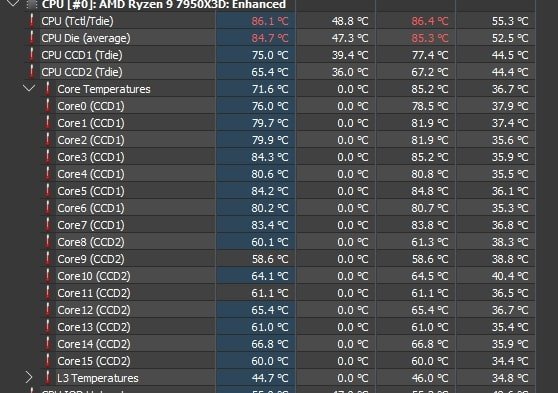This screenshot has height=393, width=558.
Task: Click the thermometer icon for Core0 (CCD1)
Action: (47, 106)
